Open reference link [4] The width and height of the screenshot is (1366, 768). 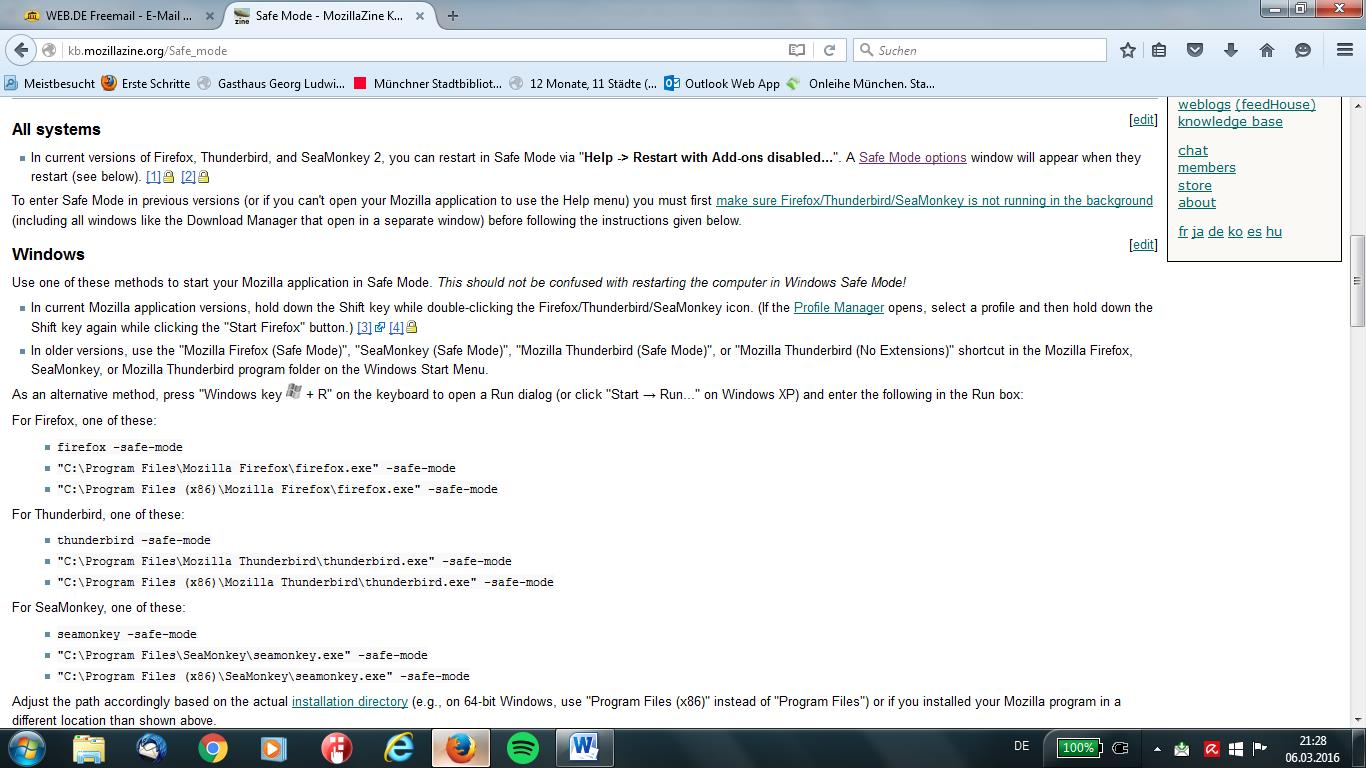point(396,327)
